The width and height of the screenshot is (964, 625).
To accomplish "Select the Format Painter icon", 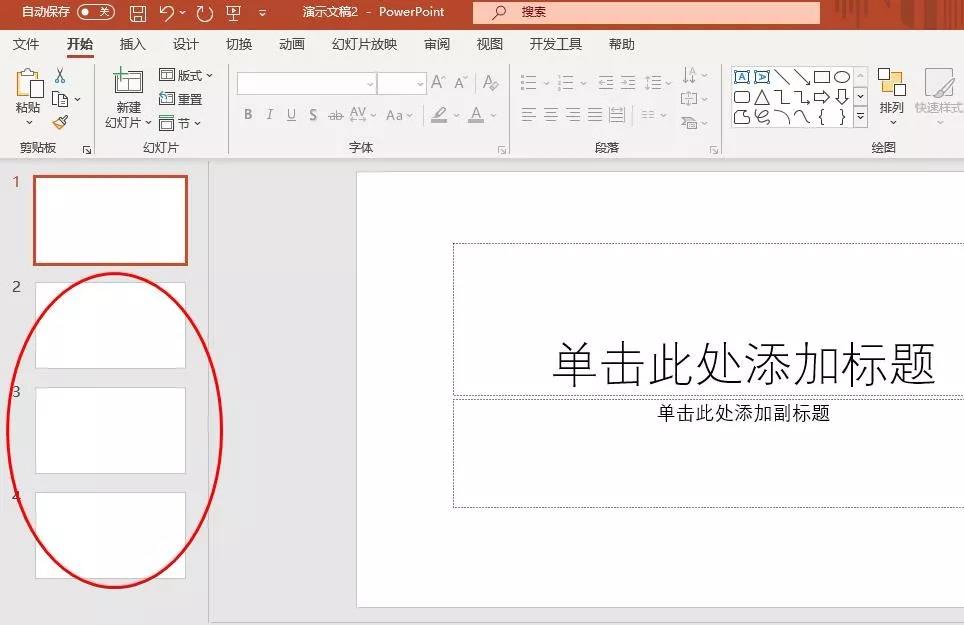I will 60,120.
